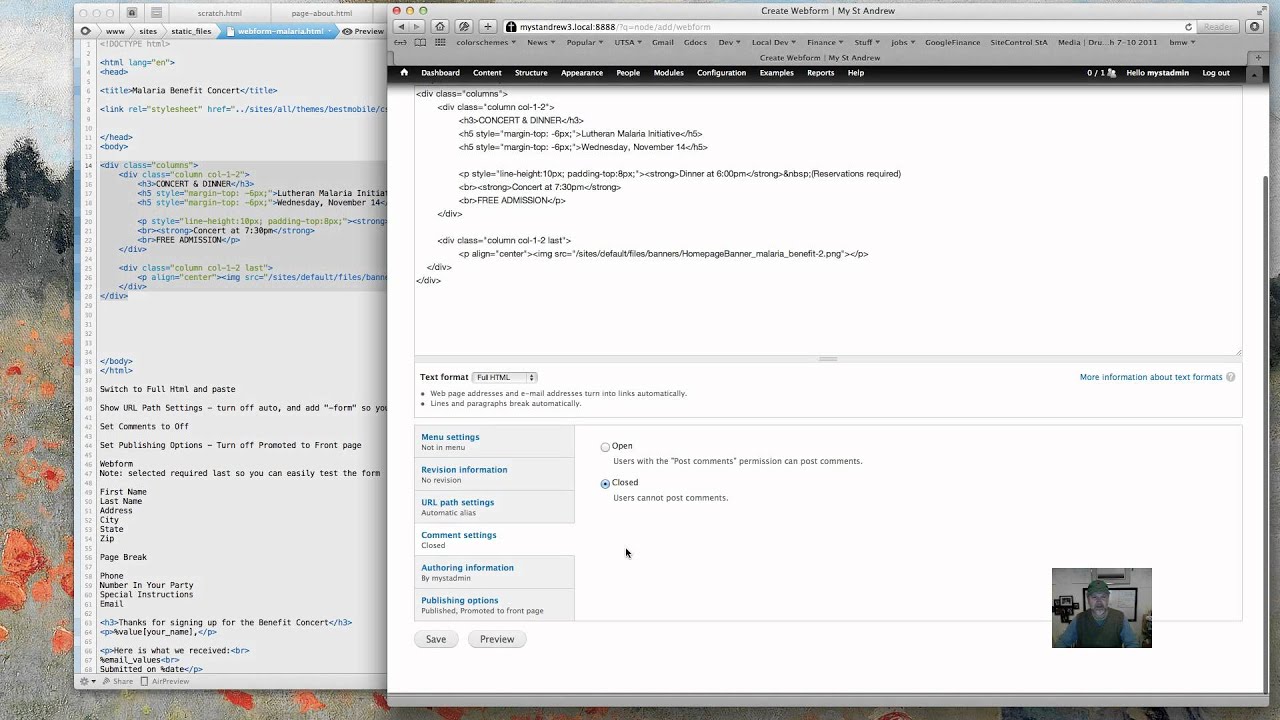This screenshot has height=720, width=1280.
Task: Open the Structure admin menu item
Action: pyautogui.click(x=531, y=73)
